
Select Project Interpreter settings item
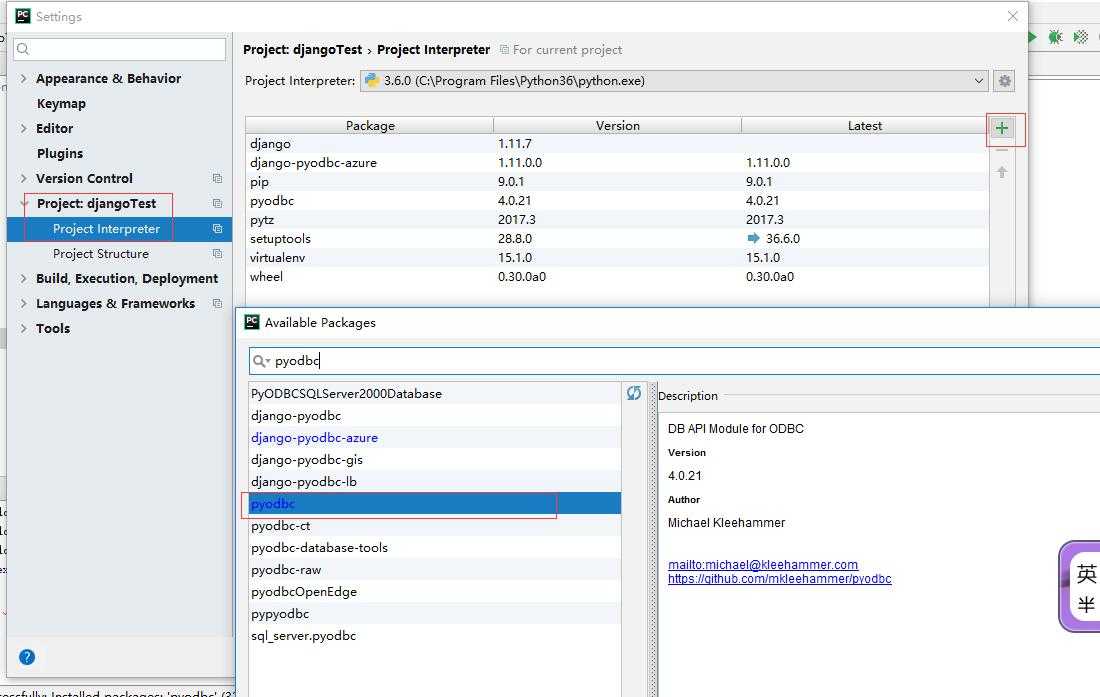pyautogui.click(x=119, y=229)
